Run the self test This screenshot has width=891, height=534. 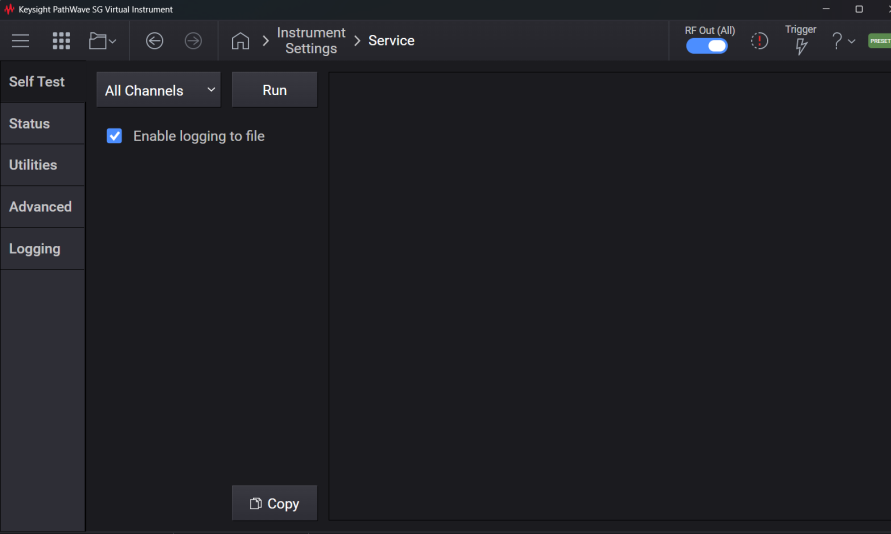click(x=274, y=90)
